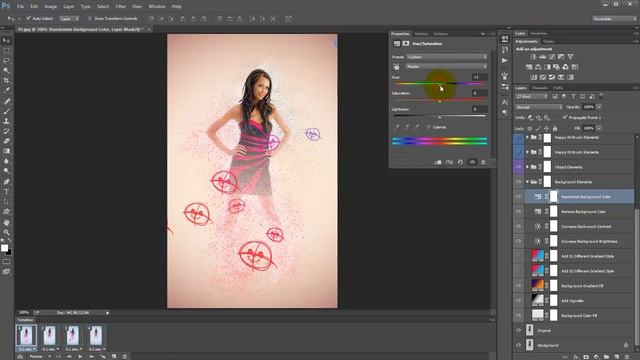Add a Color Balance adjustment

pyautogui.click(x=538, y=67)
